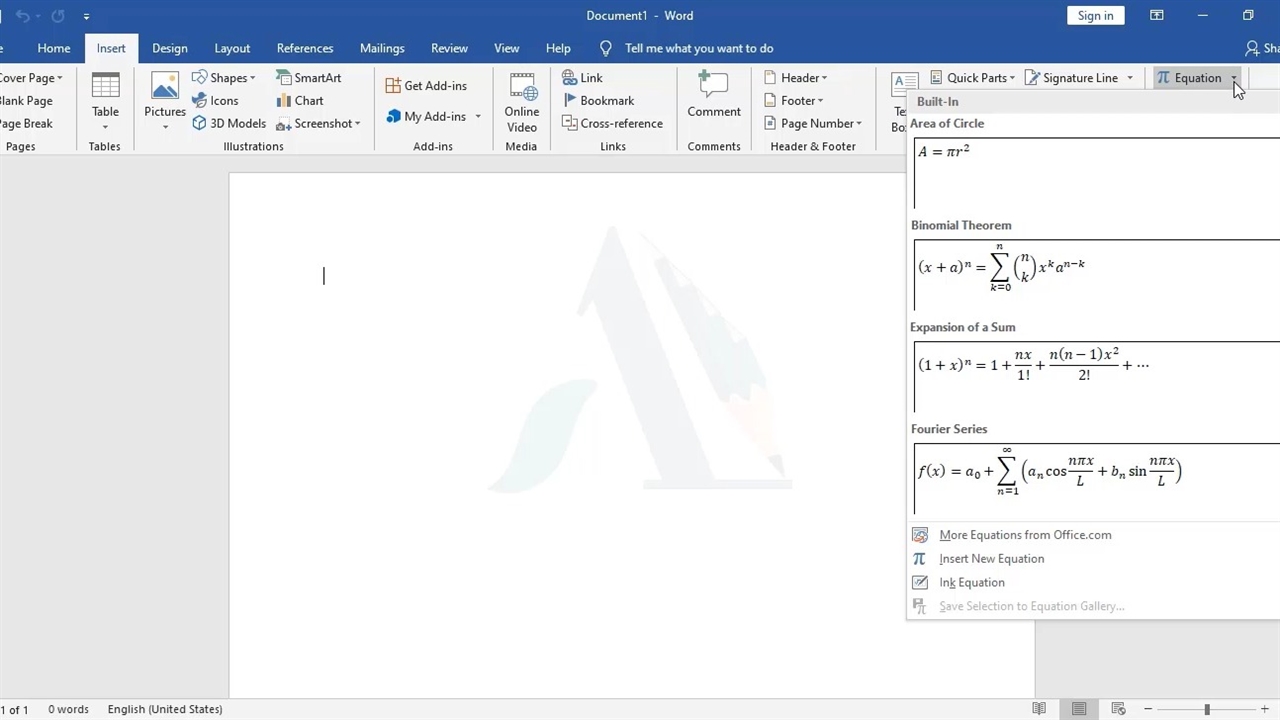Adjust the zoom slider in status bar
The image size is (1280, 720).
[x=1207, y=709]
